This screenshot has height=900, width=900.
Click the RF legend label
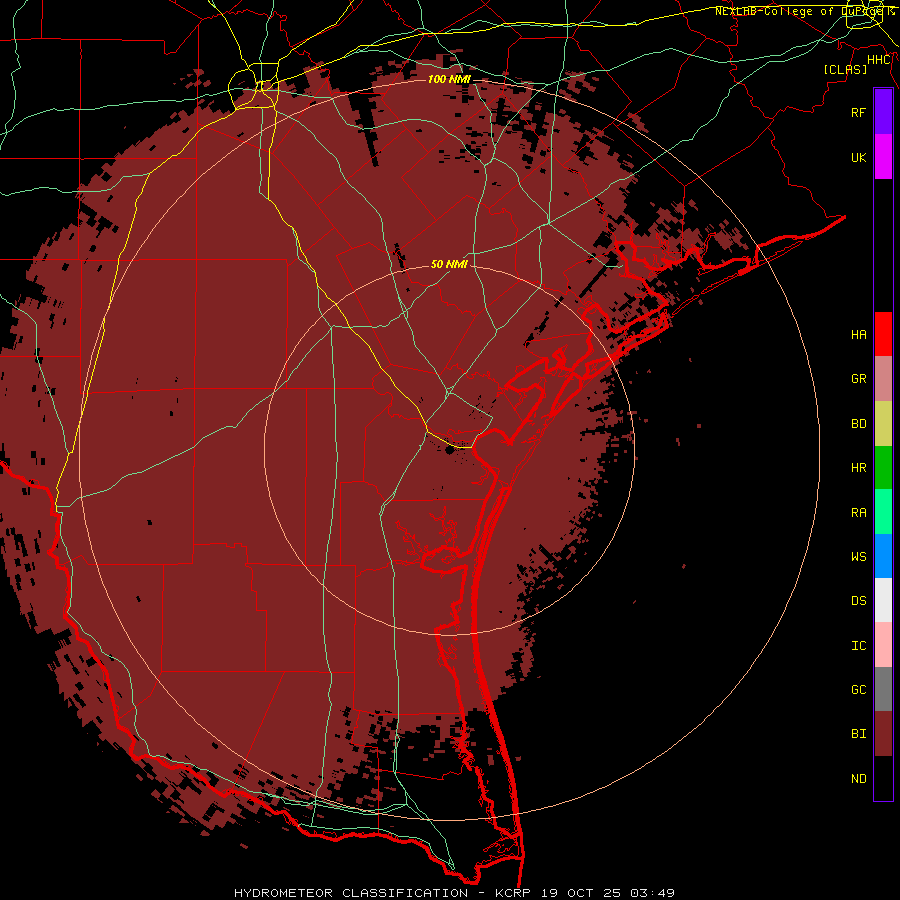[859, 112]
